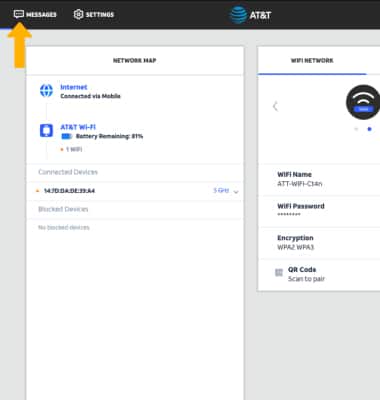
Task: Select the second blue carousel dot
Action: [369, 129]
